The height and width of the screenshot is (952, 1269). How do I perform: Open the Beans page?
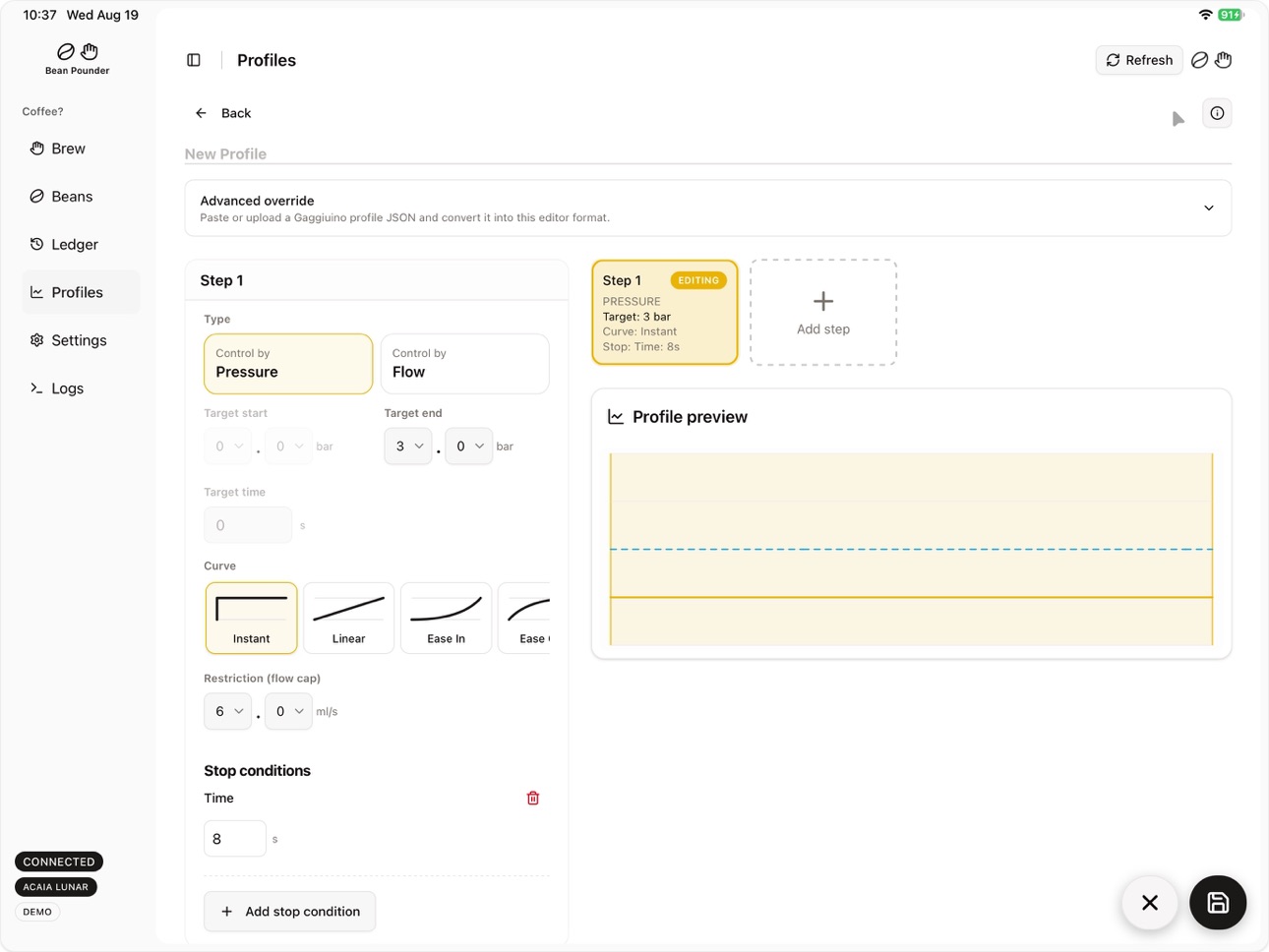81,197
